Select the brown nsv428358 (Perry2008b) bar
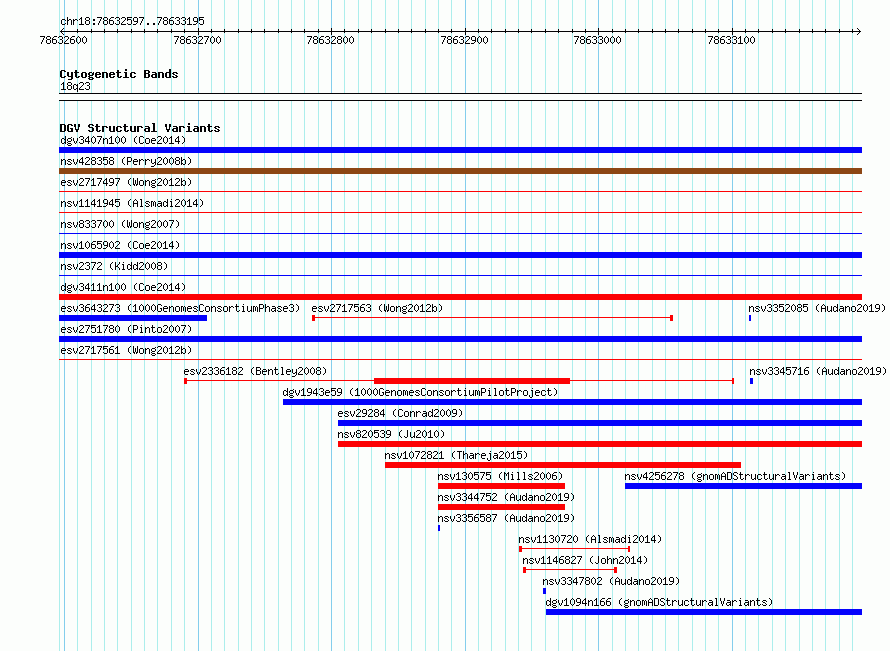 tap(460, 171)
